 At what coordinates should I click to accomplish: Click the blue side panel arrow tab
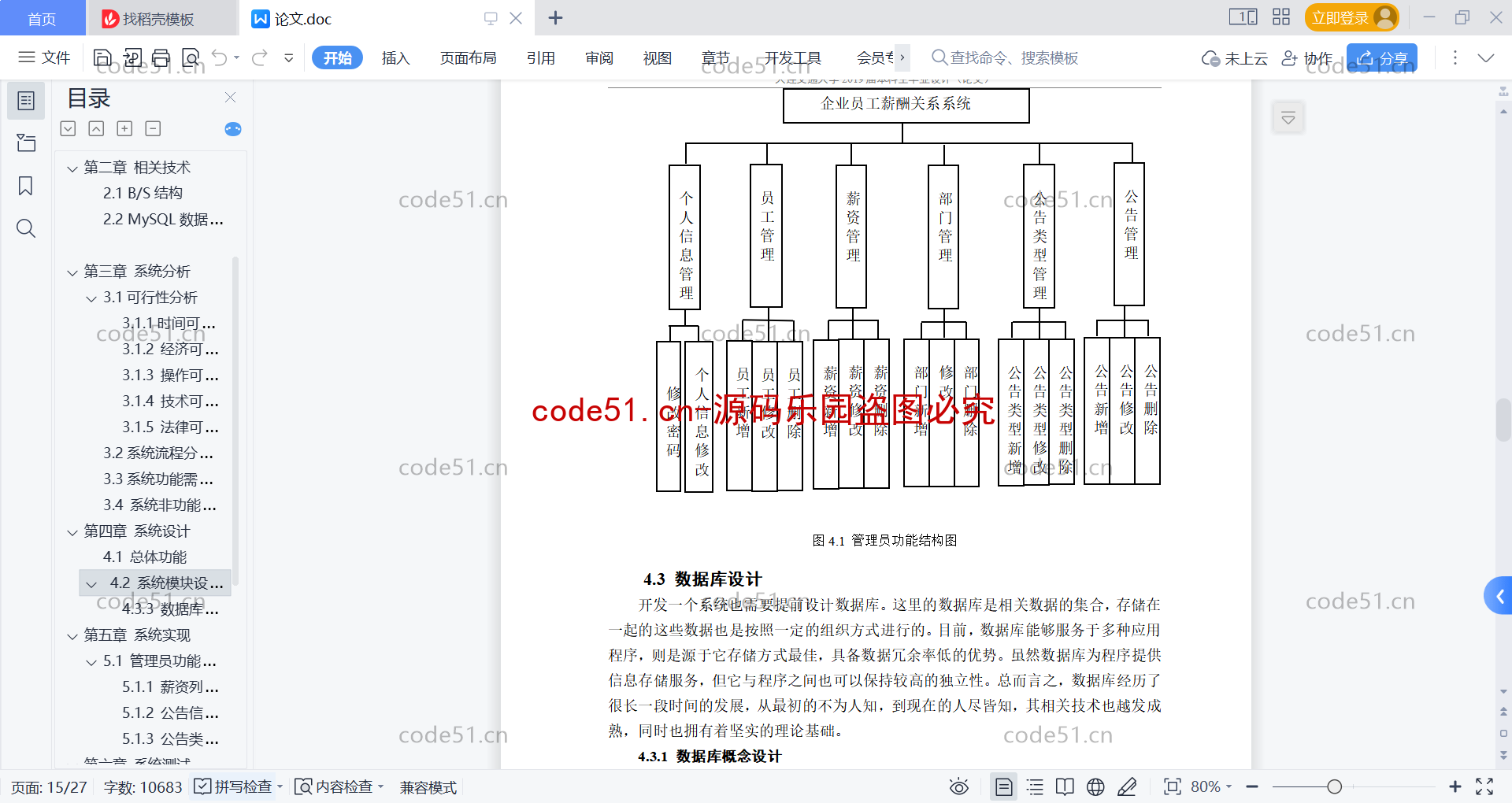(x=1499, y=596)
